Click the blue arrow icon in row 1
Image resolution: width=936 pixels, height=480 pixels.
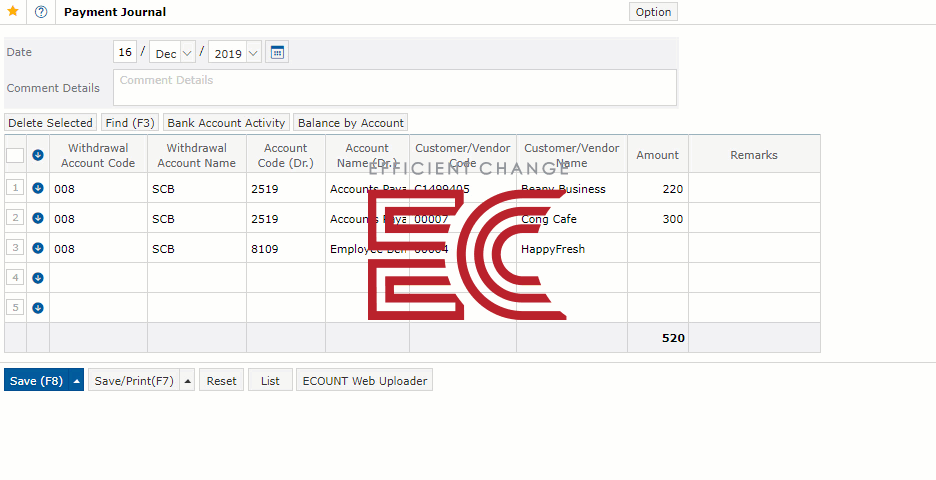(x=38, y=188)
